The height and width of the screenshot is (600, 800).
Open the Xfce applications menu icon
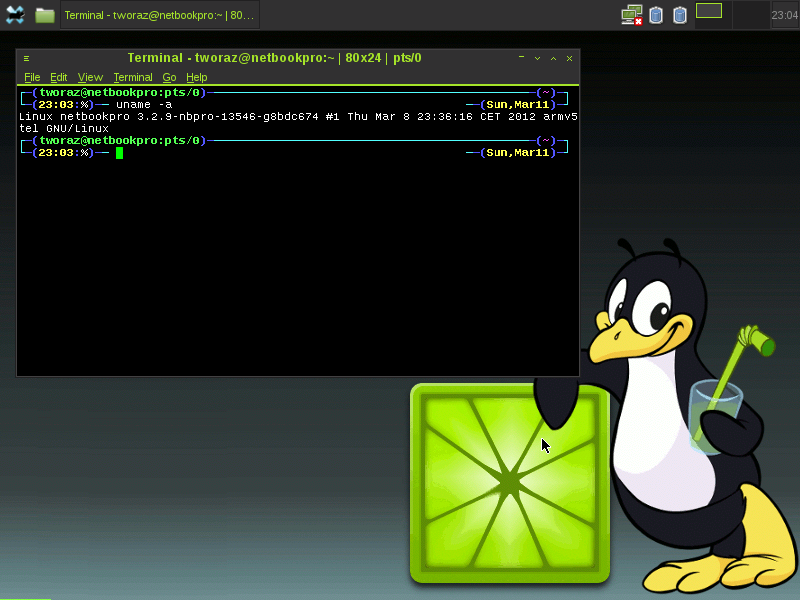[15, 15]
